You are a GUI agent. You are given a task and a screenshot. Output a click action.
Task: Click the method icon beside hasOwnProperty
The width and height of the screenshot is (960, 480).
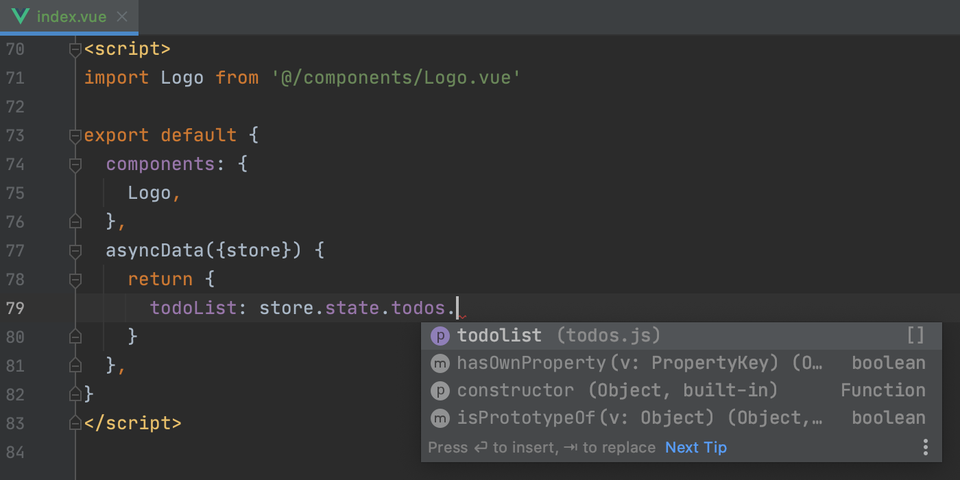(439, 363)
